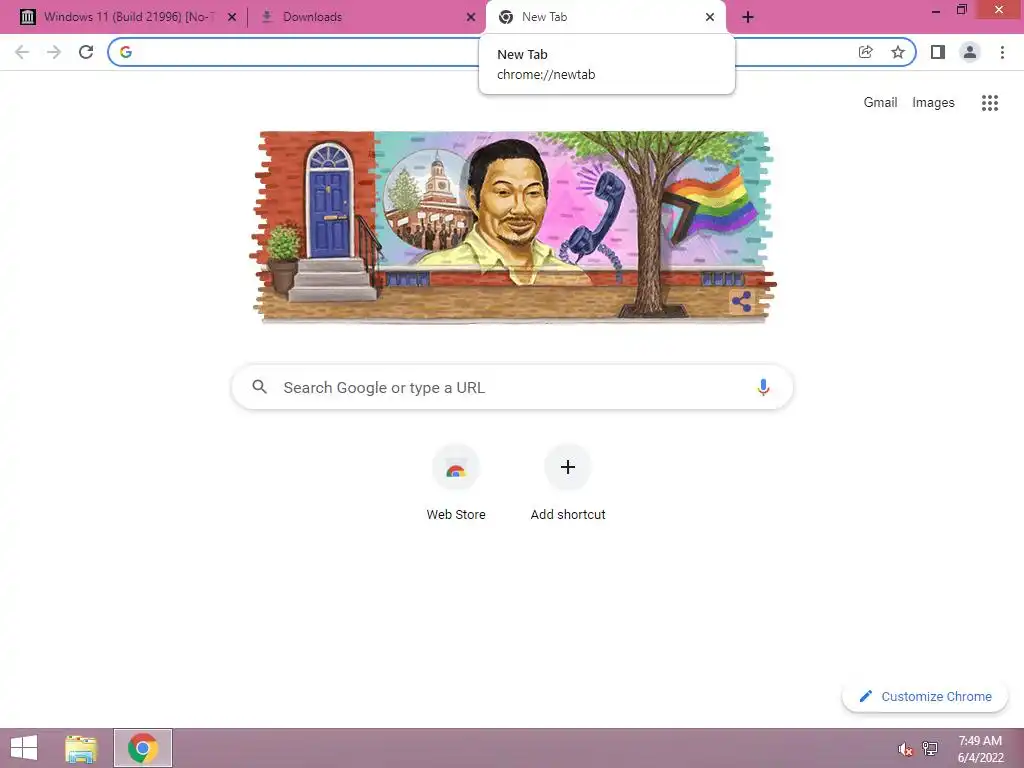The height and width of the screenshot is (768, 1024).
Task: Bookmark this tab with star icon
Action: point(898,52)
